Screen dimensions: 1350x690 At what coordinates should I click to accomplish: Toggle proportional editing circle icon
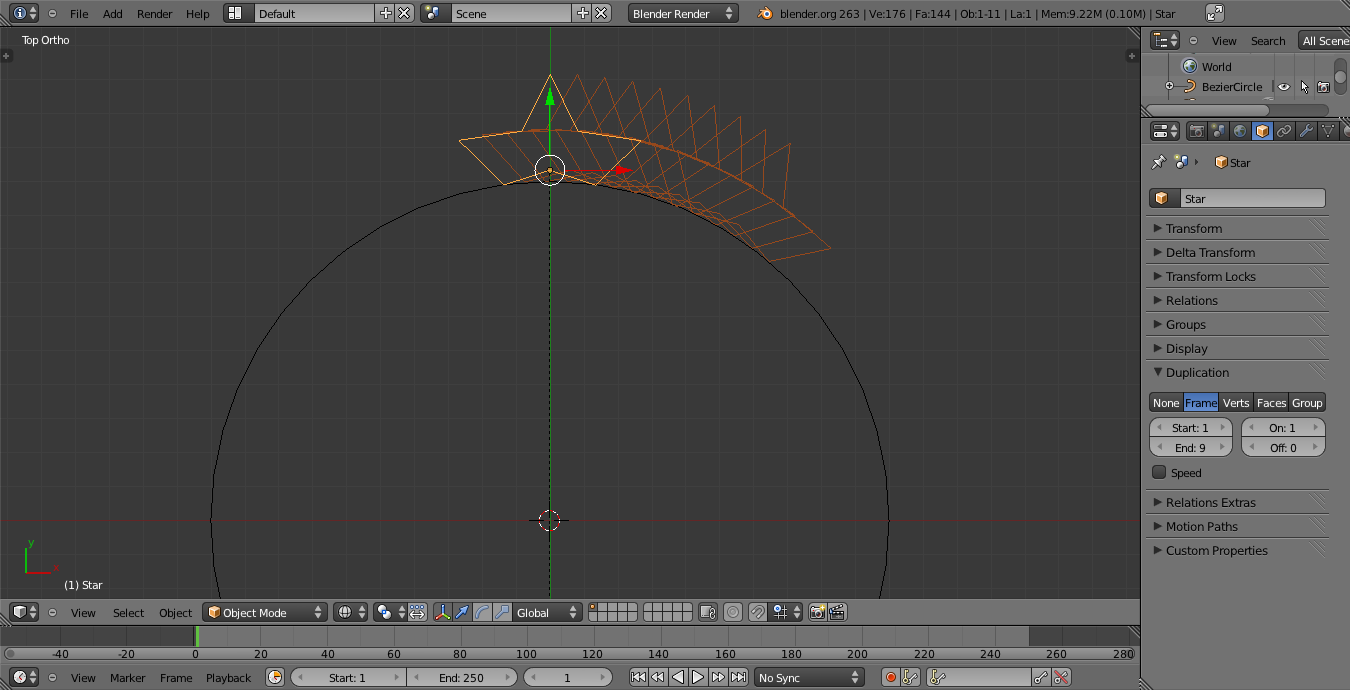point(733,612)
